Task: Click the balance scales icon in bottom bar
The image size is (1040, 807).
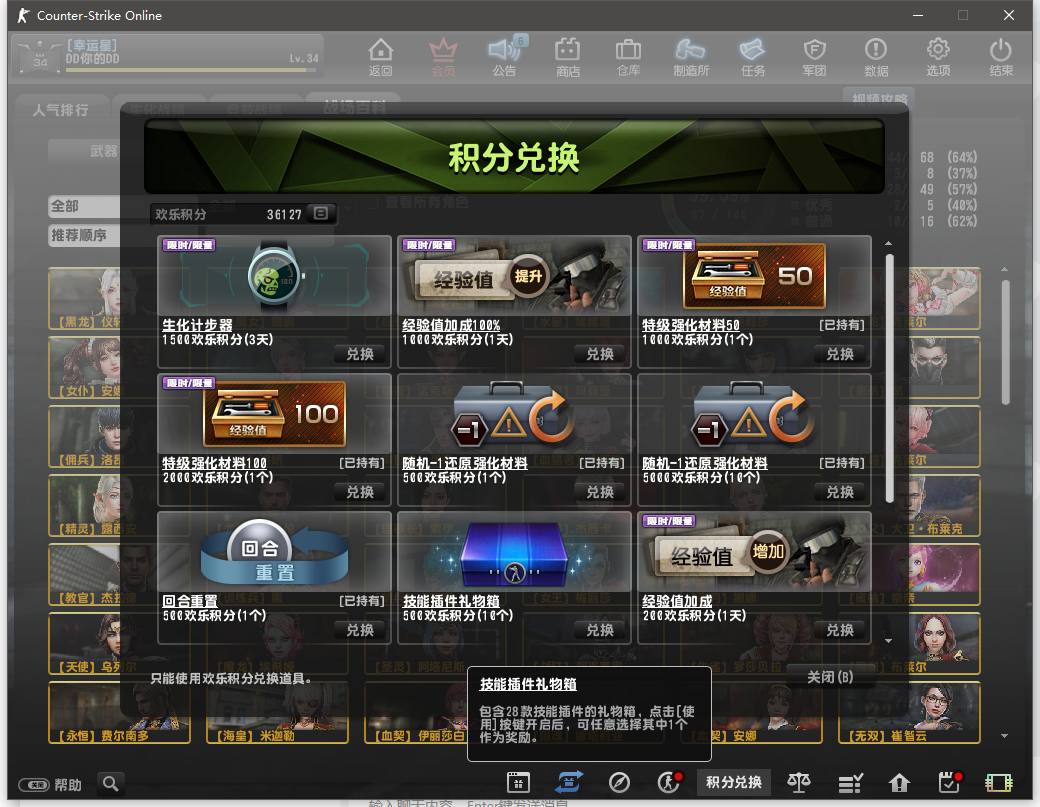Action: click(799, 783)
